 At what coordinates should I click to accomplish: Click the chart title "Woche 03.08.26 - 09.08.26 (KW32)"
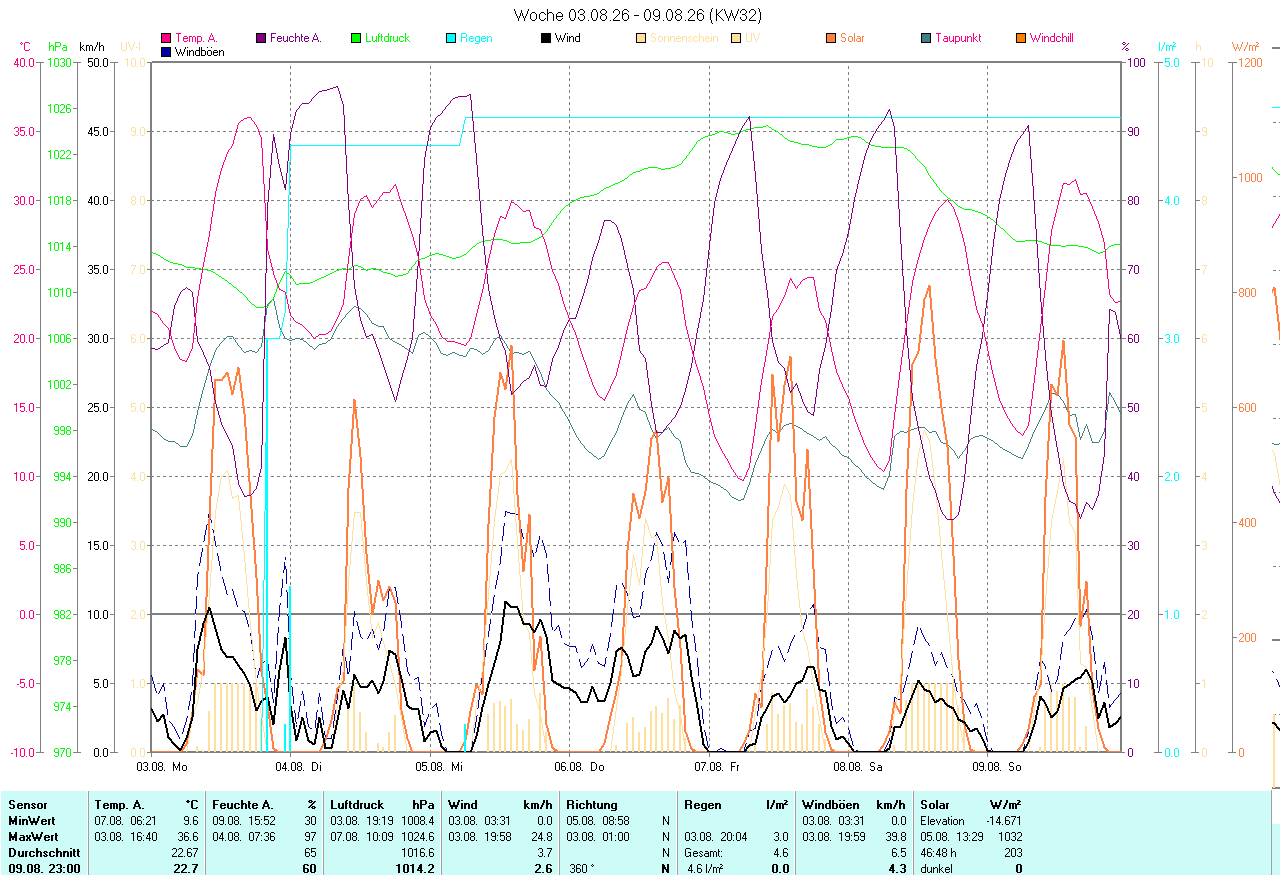pos(639,15)
